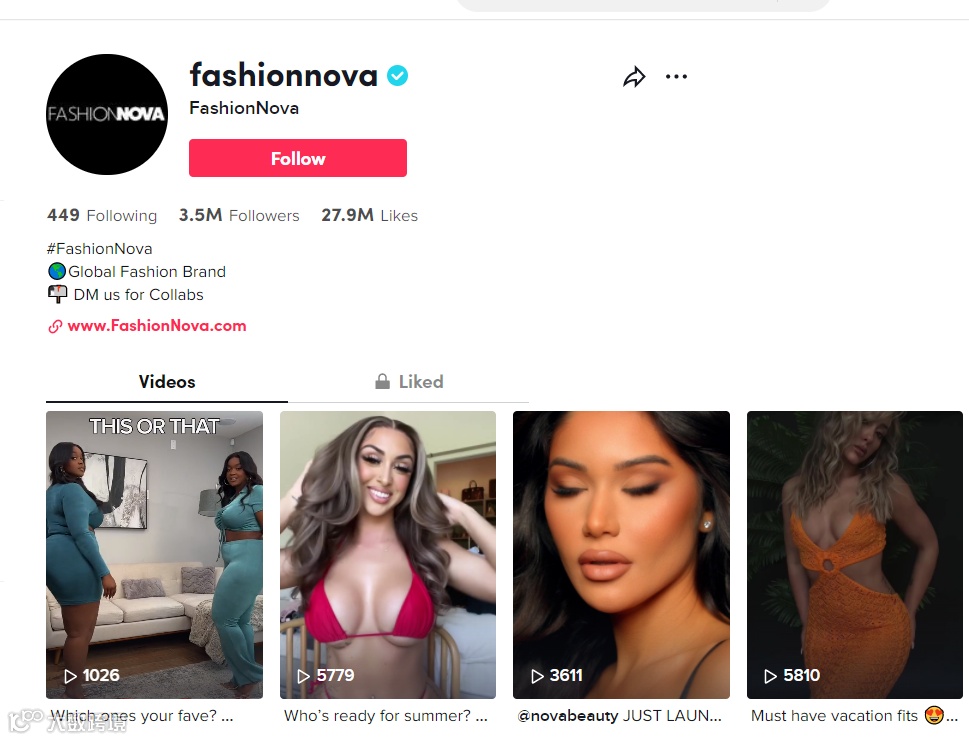This screenshot has height=740, width=969.
Task: Click the lock icon on Liked tab
Action: coord(383,381)
